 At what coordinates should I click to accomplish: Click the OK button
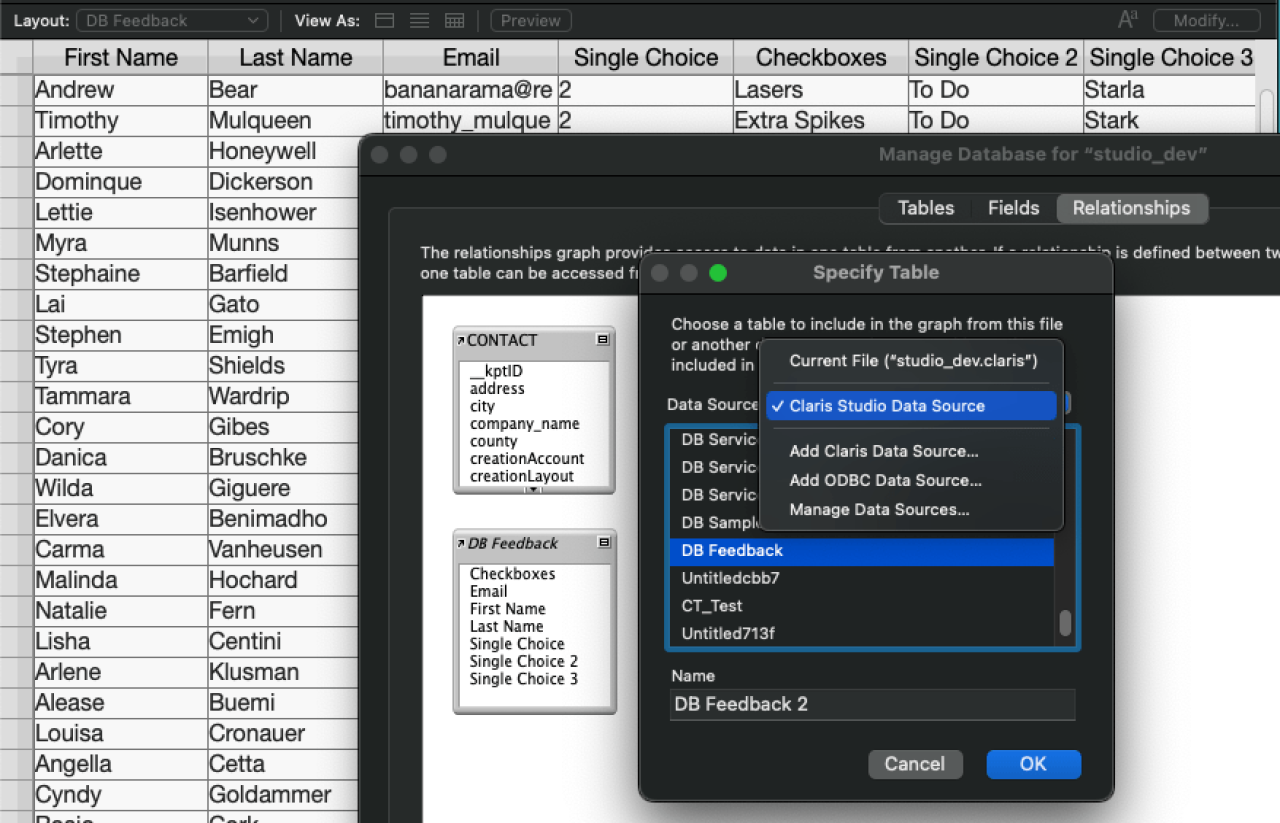pyautogui.click(x=1033, y=764)
